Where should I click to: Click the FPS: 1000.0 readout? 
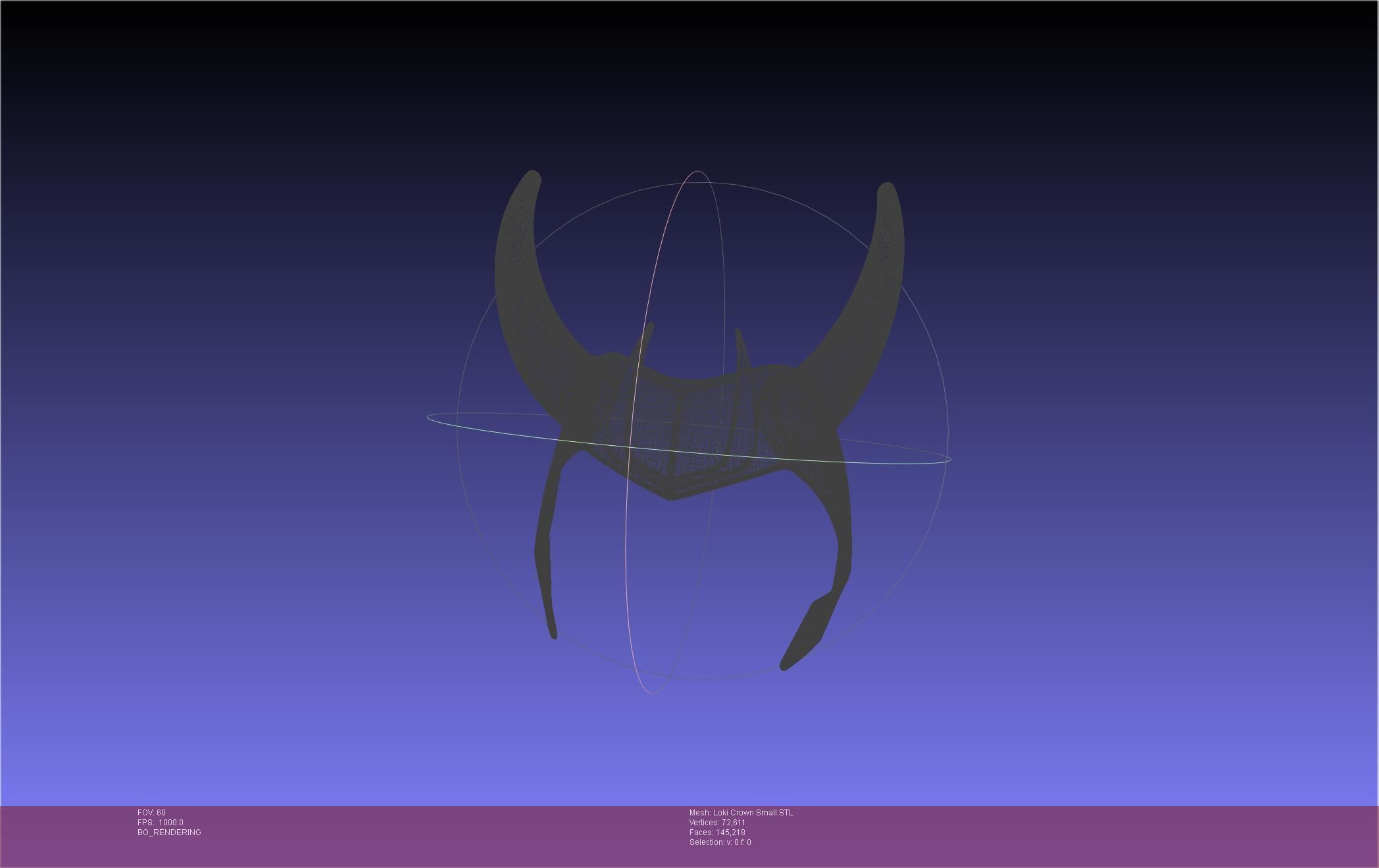pos(161,823)
